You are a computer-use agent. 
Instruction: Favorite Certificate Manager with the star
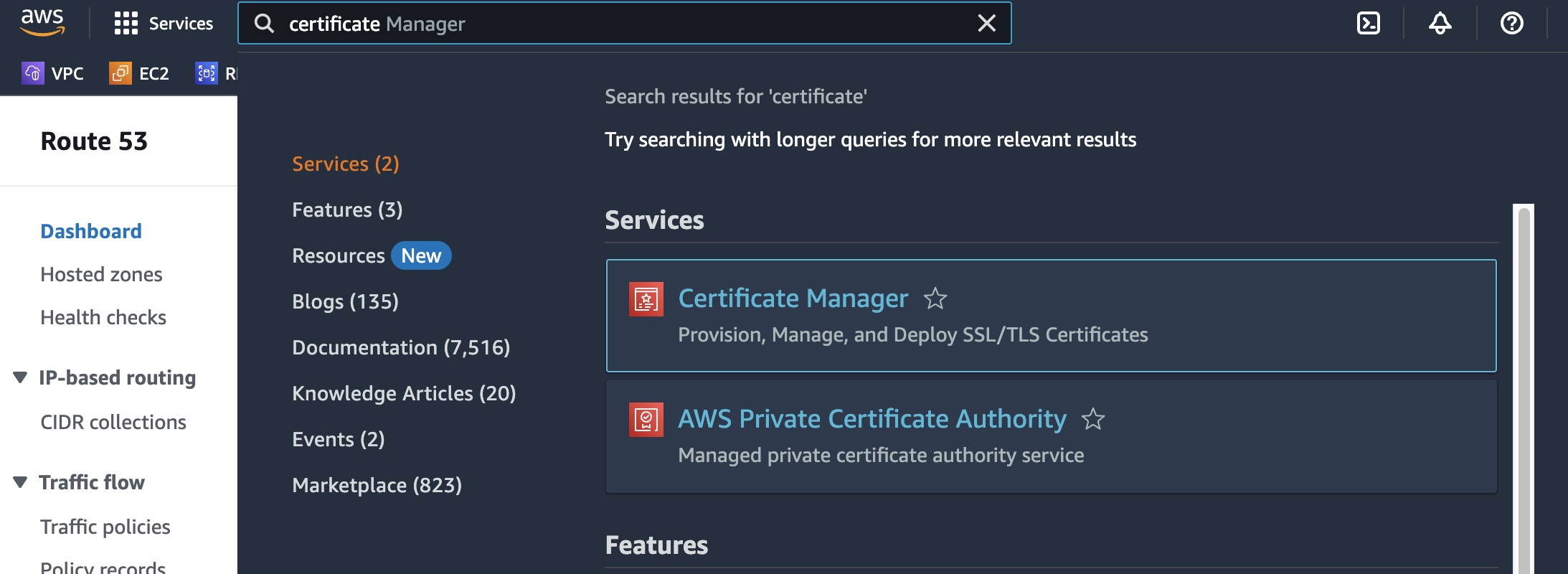[x=935, y=298]
